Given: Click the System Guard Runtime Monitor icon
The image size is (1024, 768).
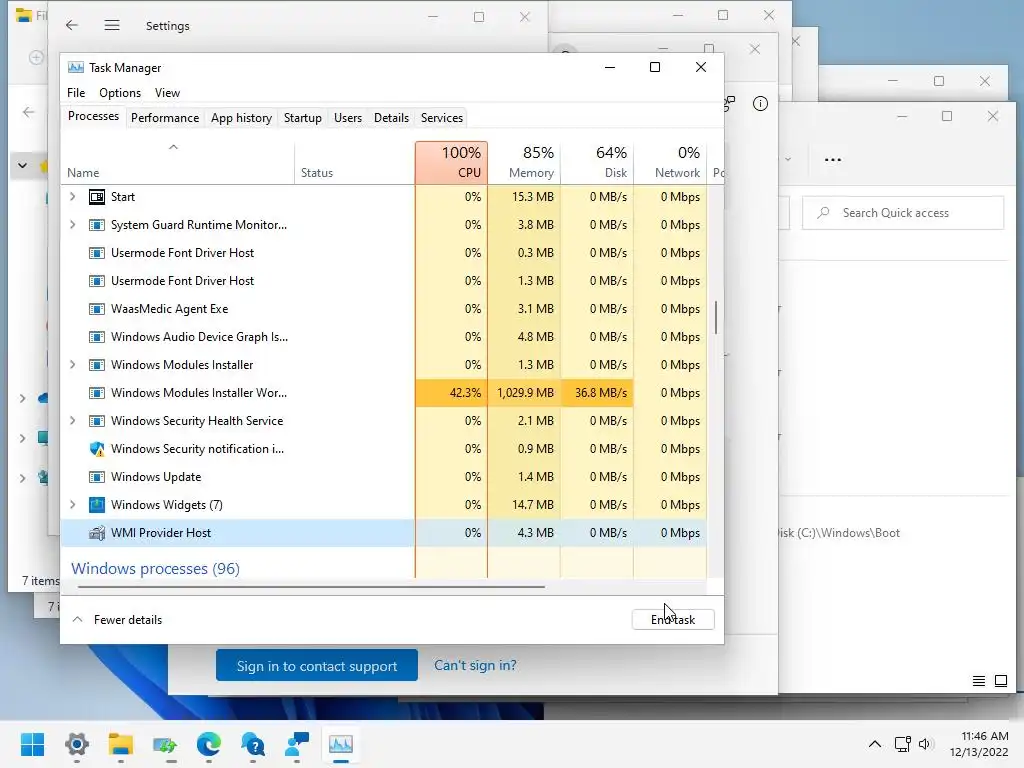Looking at the screenshot, I should tap(97, 225).
